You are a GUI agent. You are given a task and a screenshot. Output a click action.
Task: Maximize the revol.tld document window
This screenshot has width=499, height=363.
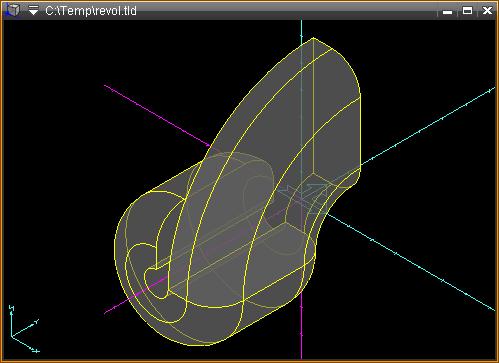pos(467,11)
